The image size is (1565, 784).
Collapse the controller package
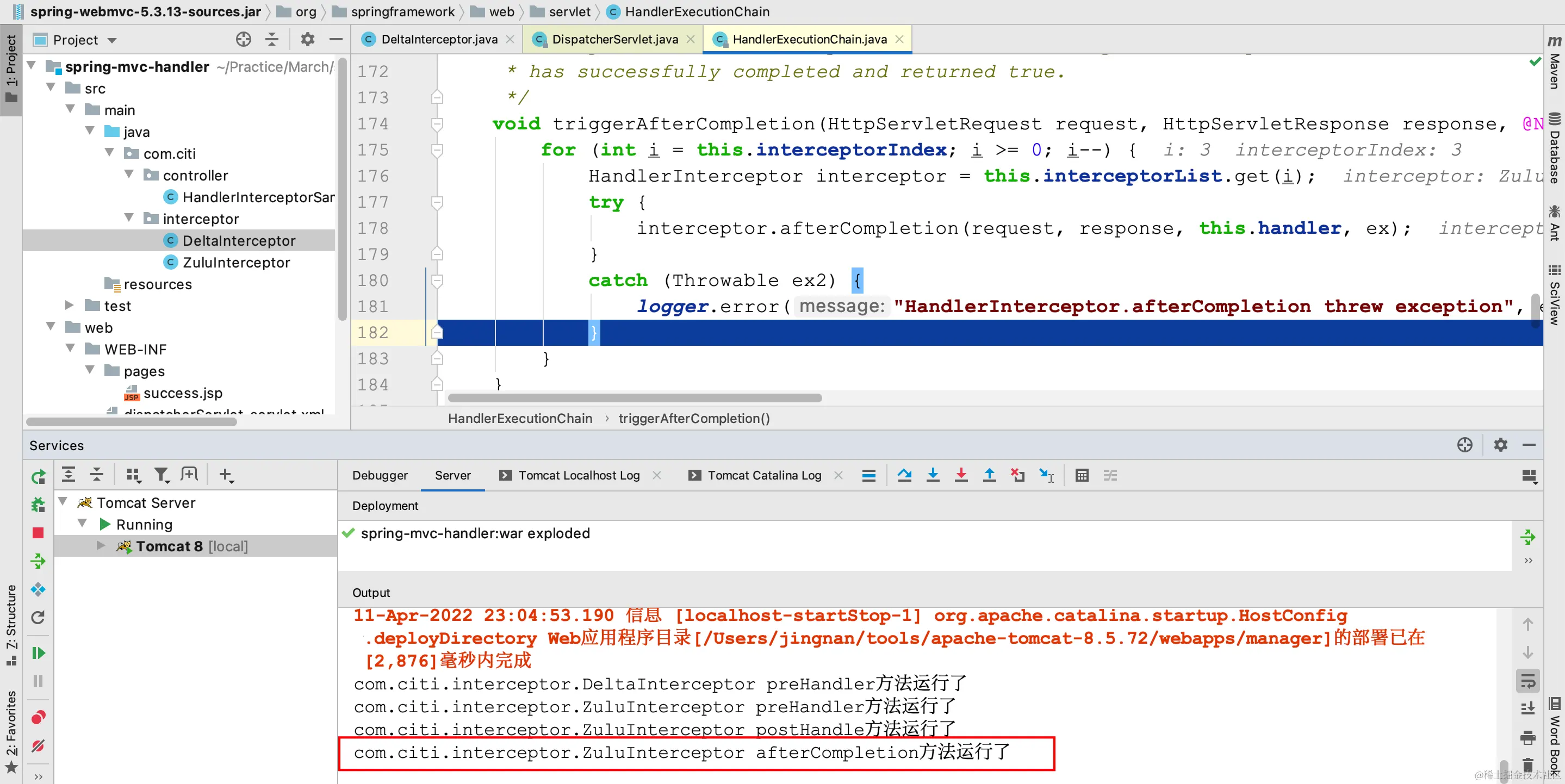click(x=129, y=175)
